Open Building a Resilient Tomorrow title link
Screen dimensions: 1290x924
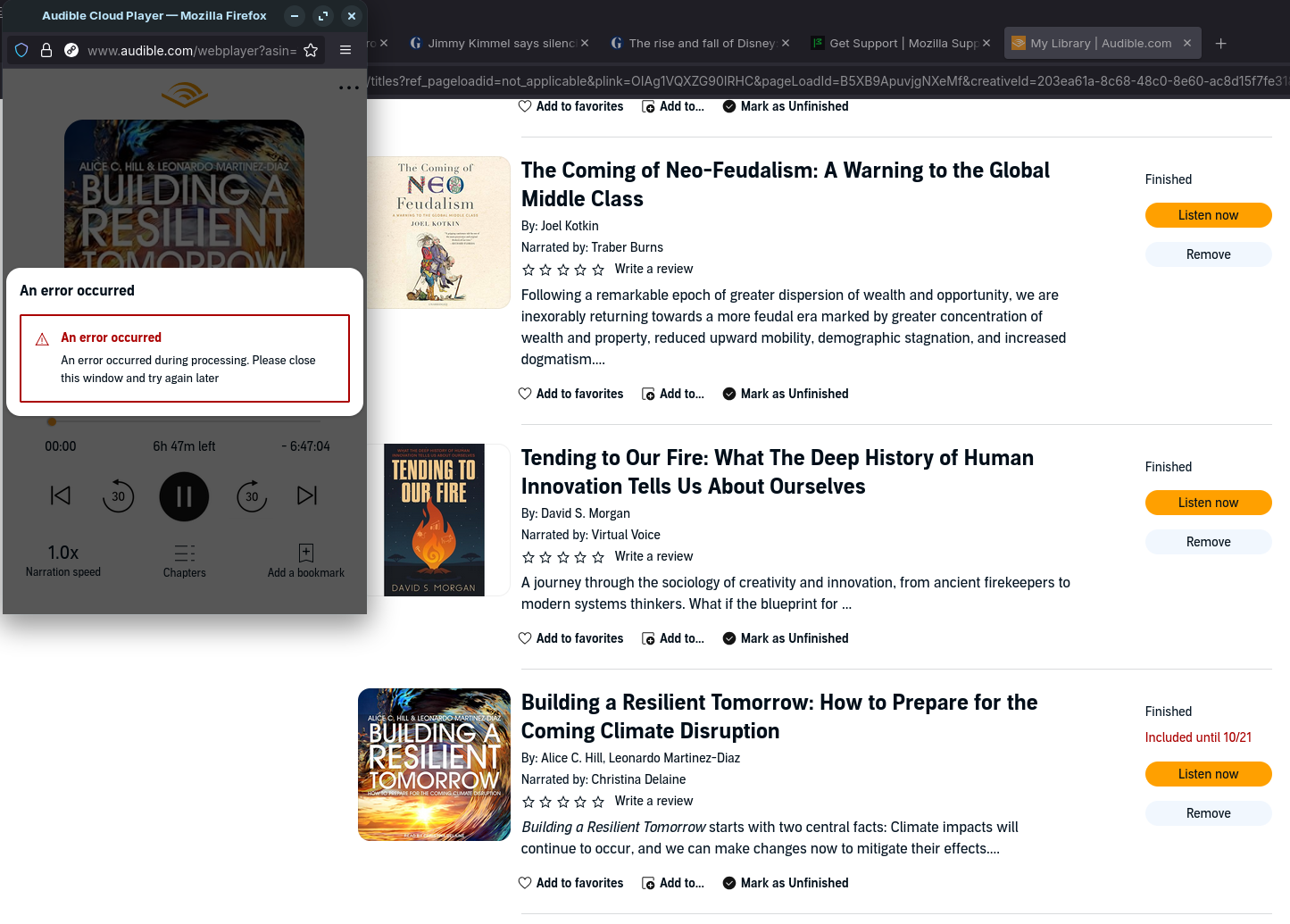point(779,717)
